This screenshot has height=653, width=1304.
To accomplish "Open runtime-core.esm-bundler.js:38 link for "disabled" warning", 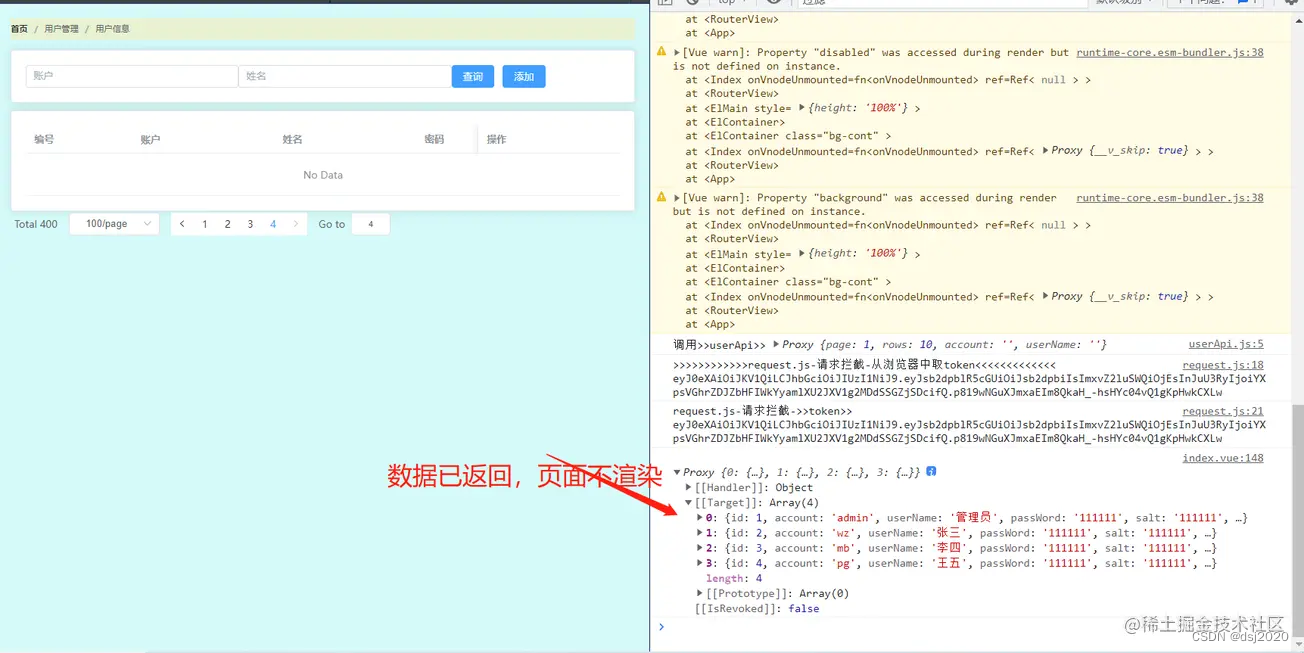I will 1170,52.
